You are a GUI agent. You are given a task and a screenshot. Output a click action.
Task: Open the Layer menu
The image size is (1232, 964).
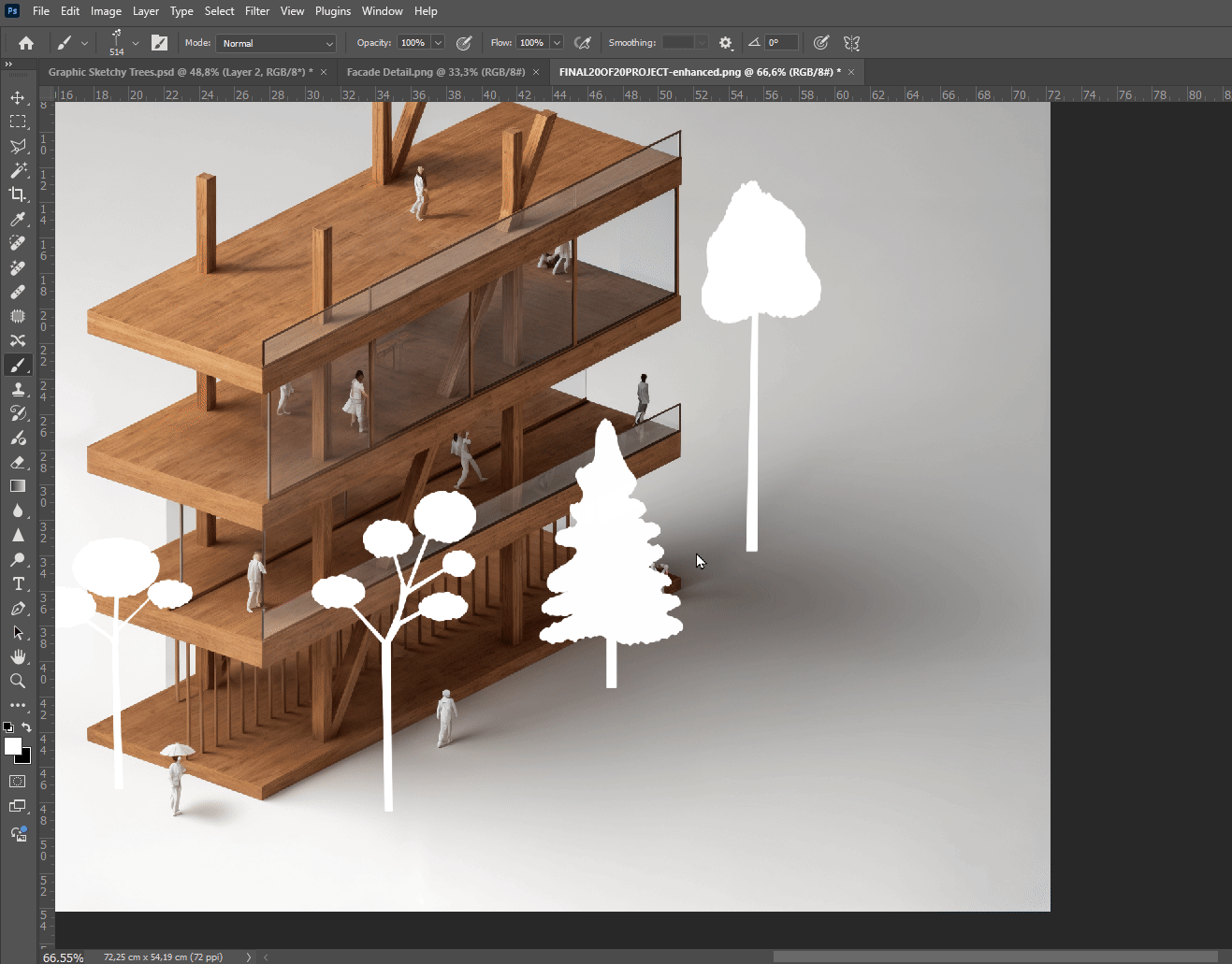pos(146,11)
